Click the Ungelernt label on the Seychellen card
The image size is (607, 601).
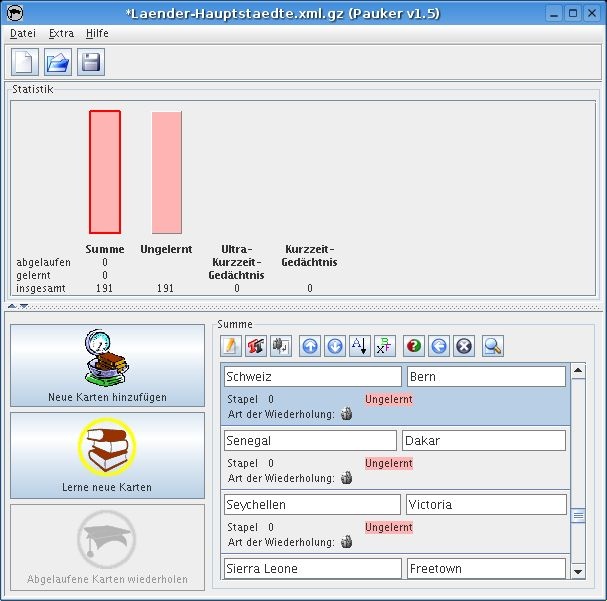389,527
